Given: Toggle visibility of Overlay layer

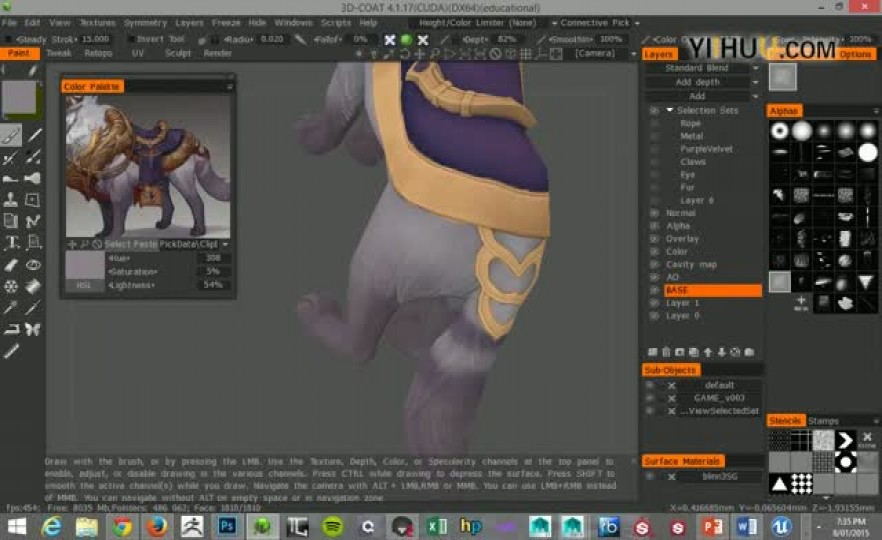Looking at the screenshot, I should coord(654,239).
